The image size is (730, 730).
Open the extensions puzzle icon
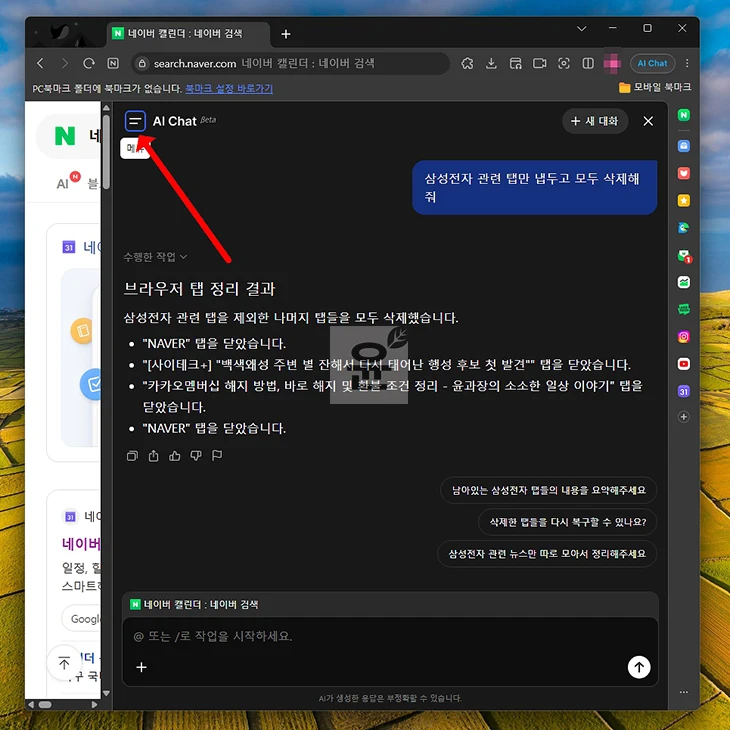pyautogui.click(x=467, y=63)
